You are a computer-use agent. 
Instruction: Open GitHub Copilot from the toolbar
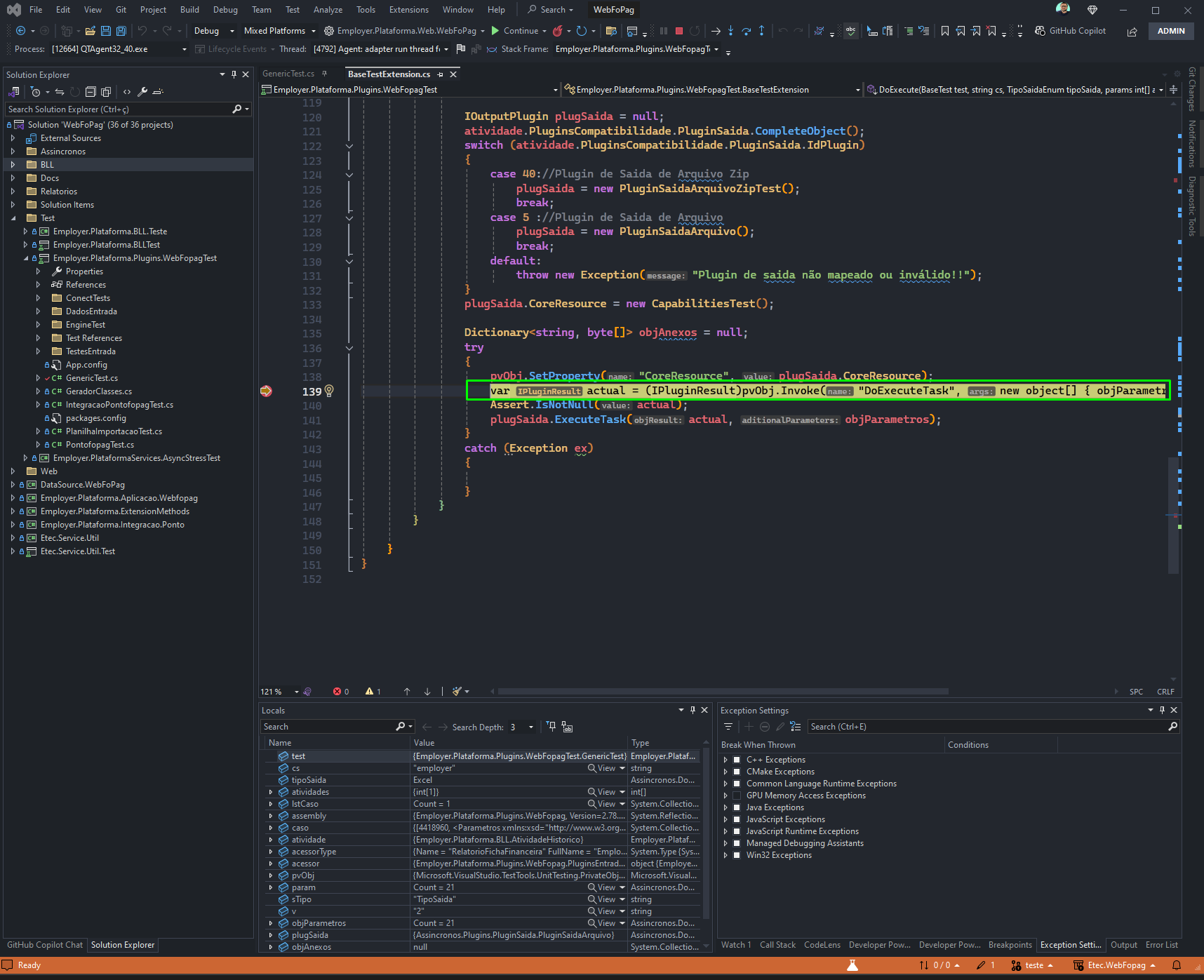click(x=1070, y=31)
